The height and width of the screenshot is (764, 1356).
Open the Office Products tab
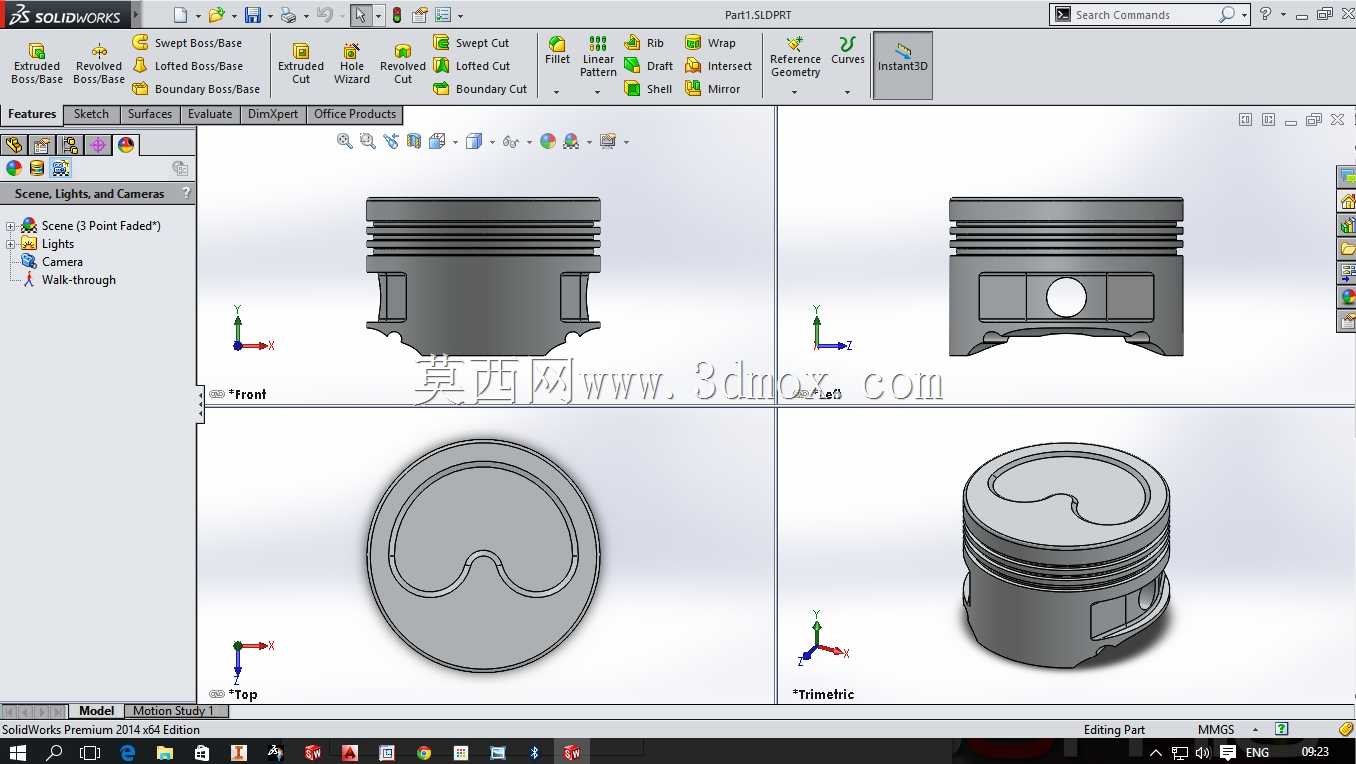[x=355, y=114]
